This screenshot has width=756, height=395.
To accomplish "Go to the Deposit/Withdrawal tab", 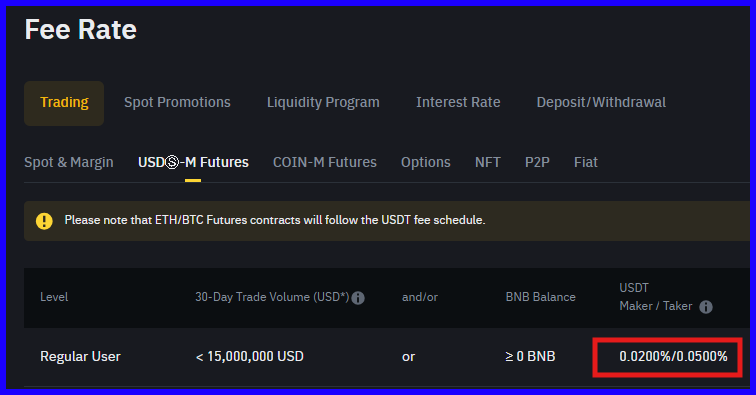I will point(601,102).
